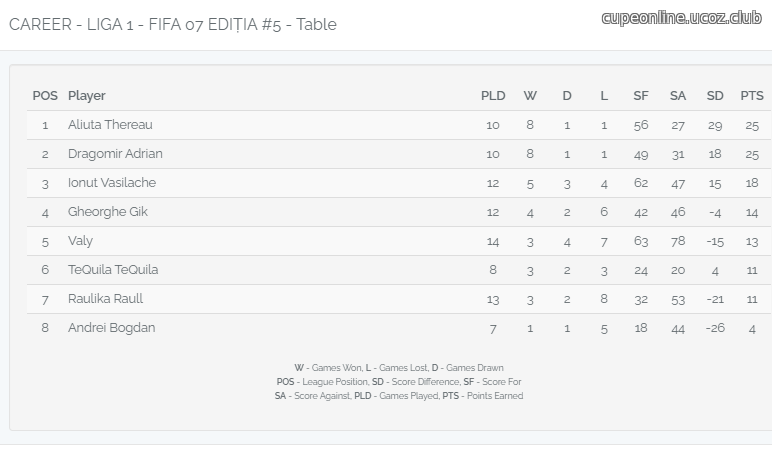The image size is (772, 456).
Task: Click the legend text explaining PLD abbreviation
Action: pyautogui.click(x=396, y=396)
